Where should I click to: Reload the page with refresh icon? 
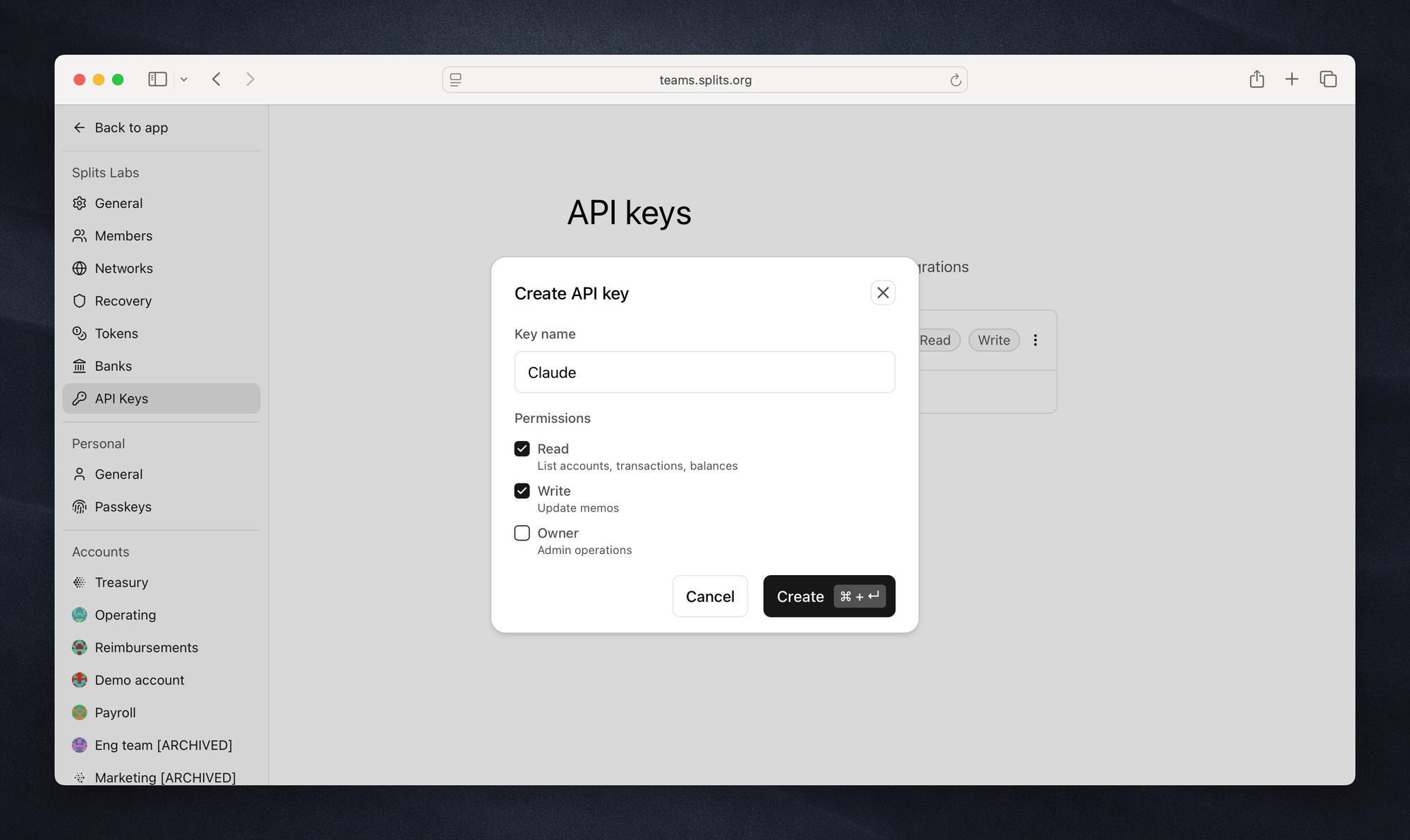[x=955, y=80]
